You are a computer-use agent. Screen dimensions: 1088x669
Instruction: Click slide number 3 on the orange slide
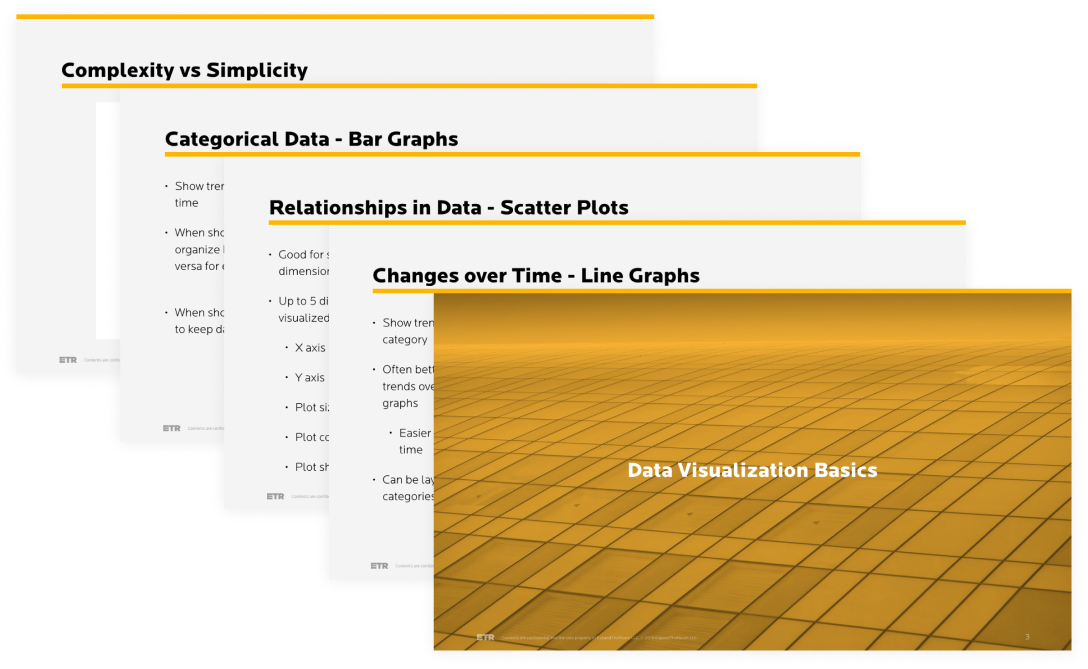pos(1027,636)
